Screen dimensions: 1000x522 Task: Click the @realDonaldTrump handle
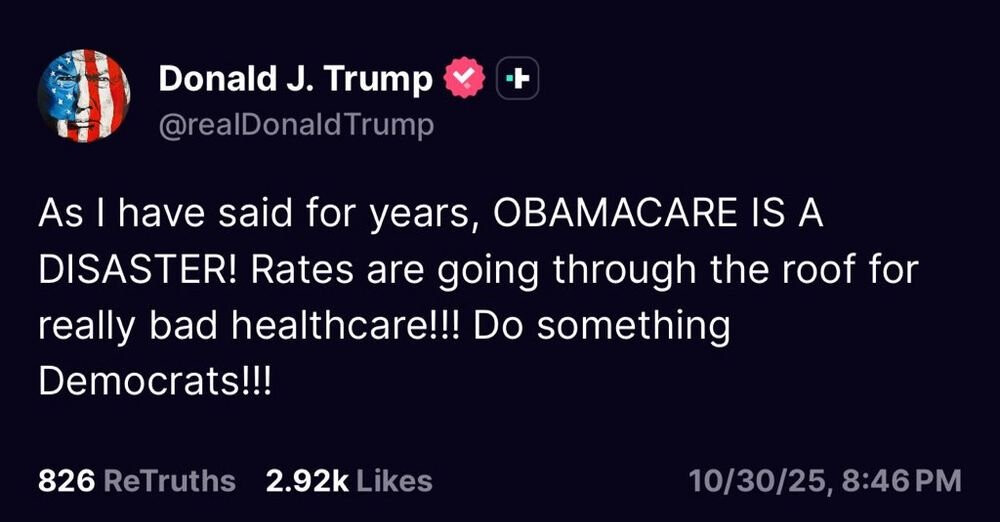click(296, 124)
